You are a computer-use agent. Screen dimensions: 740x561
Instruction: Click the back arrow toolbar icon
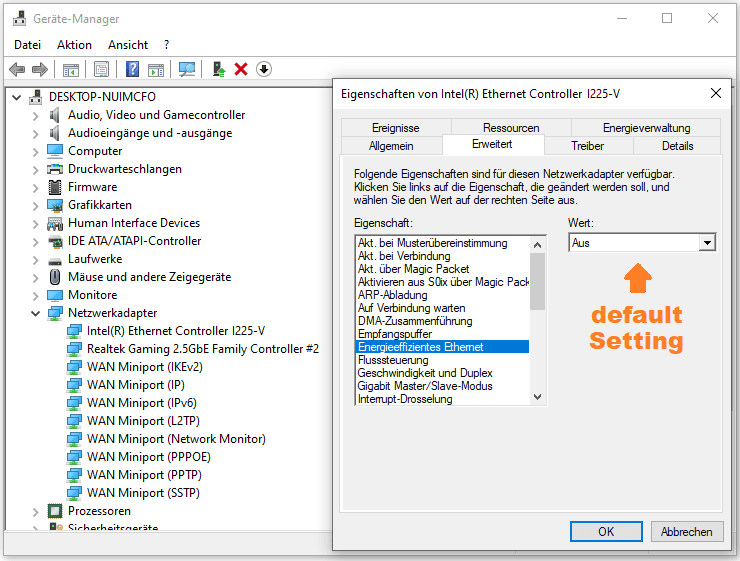(x=17, y=69)
